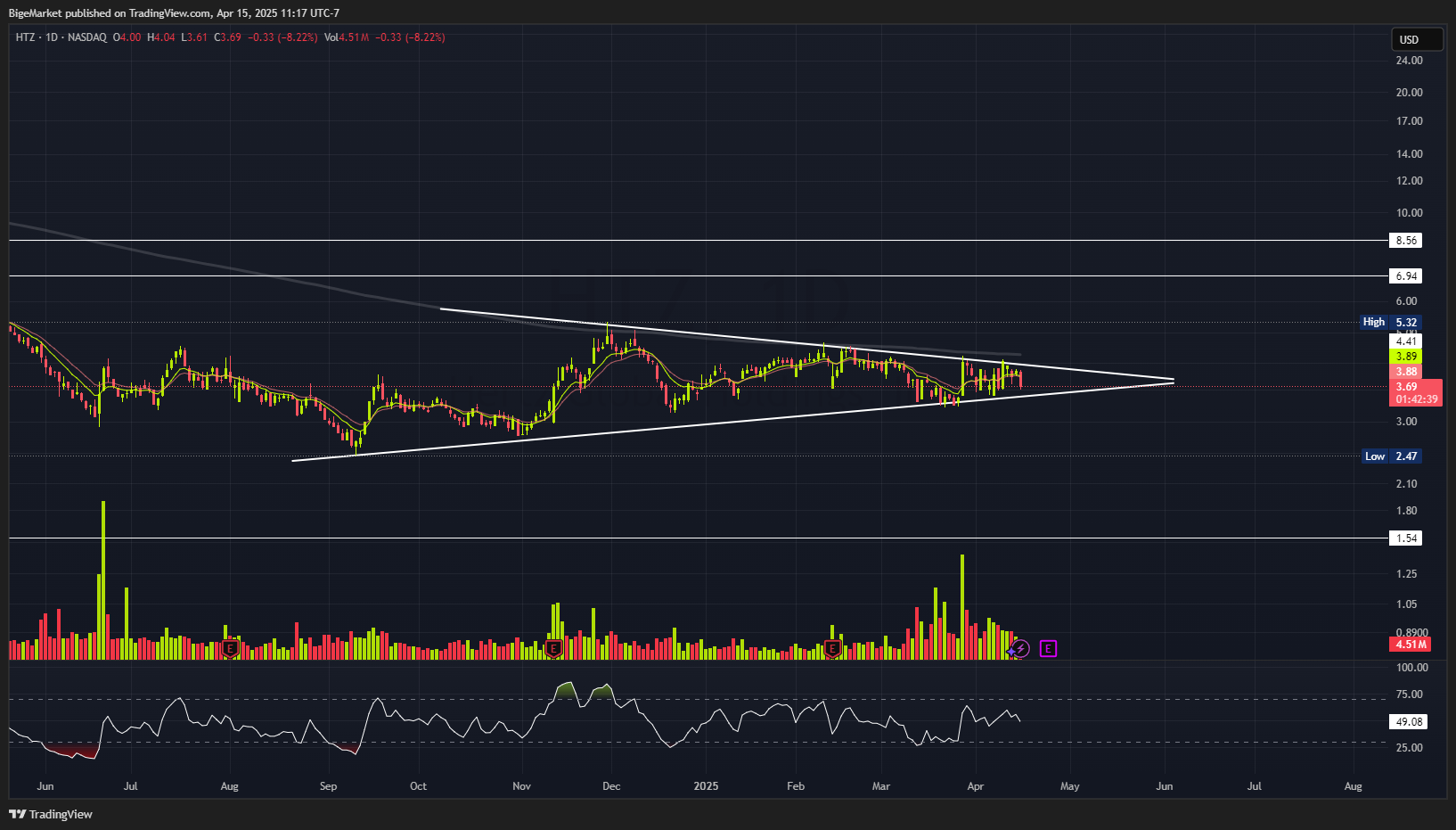1456x830 pixels.
Task: Click the Sep label on time axis
Action: 329,786
